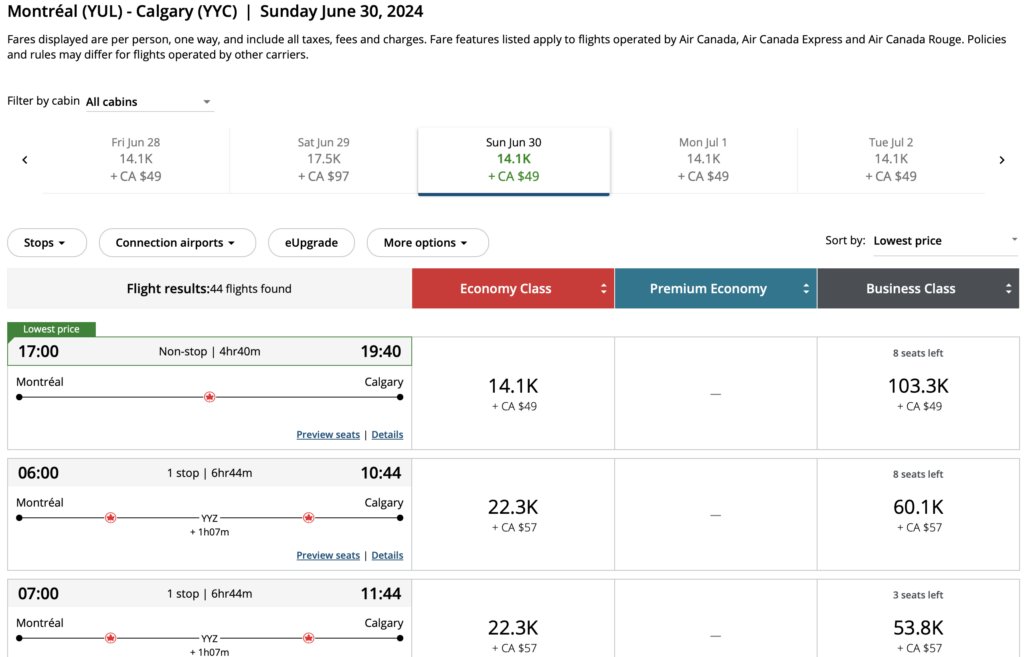Image resolution: width=1024 pixels, height=657 pixels.
Task: Expand the Stops filter dropdown
Action: pos(46,243)
